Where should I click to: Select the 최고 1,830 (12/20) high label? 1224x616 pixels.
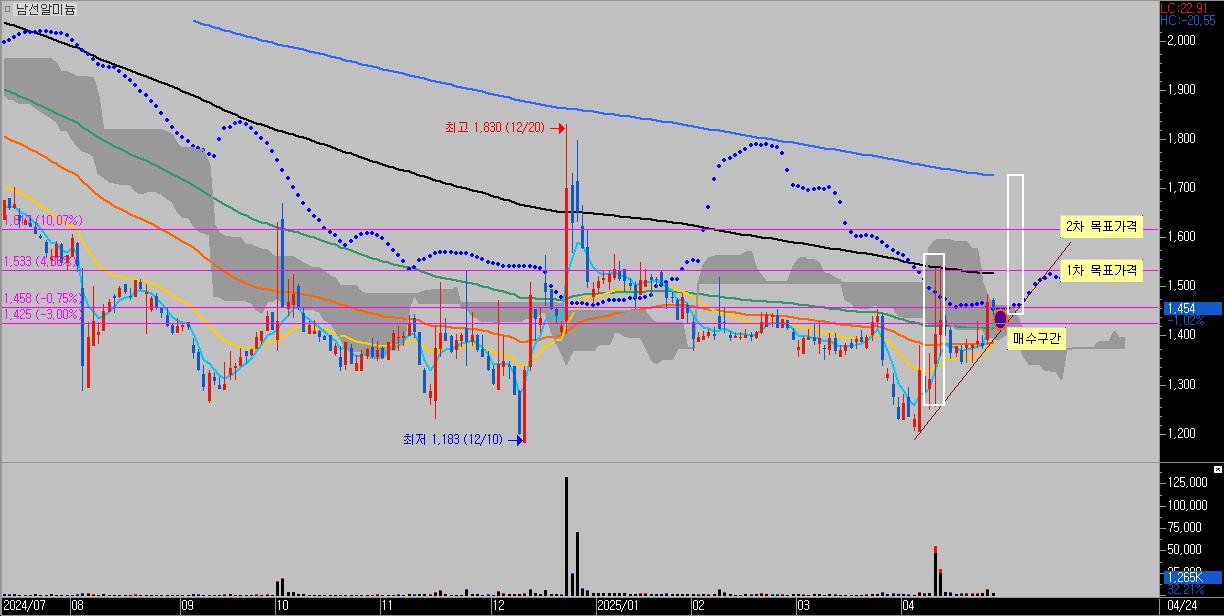click(x=495, y=128)
